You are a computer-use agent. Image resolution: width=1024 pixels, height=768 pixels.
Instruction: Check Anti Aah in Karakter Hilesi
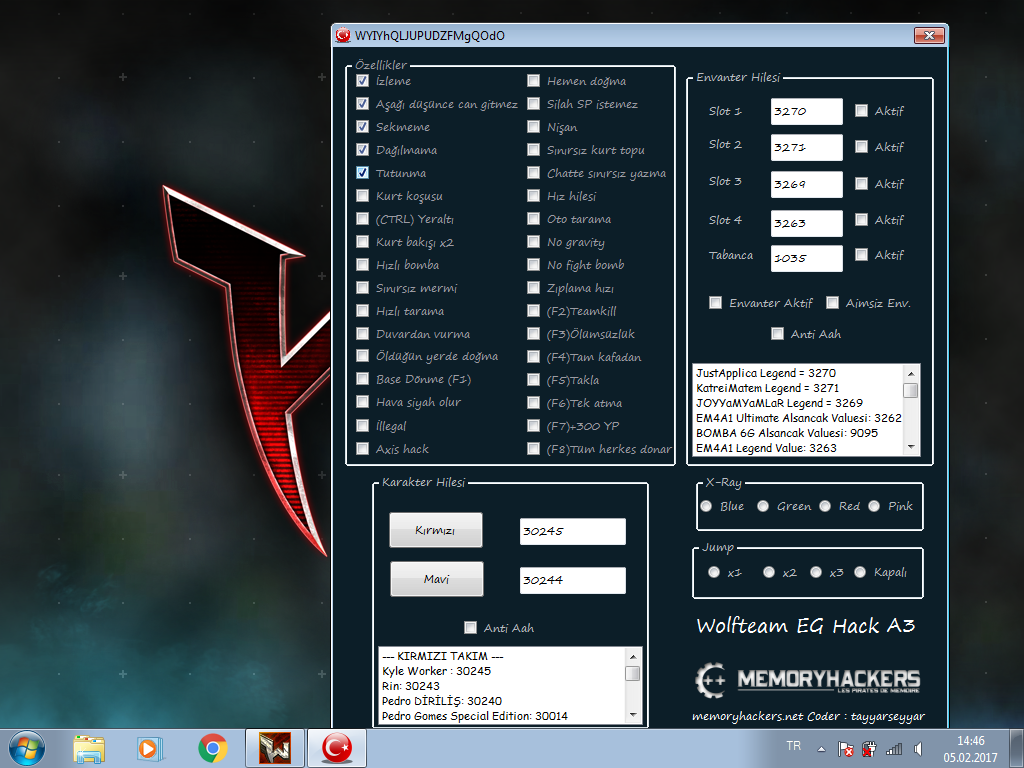(x=470, y=628)
